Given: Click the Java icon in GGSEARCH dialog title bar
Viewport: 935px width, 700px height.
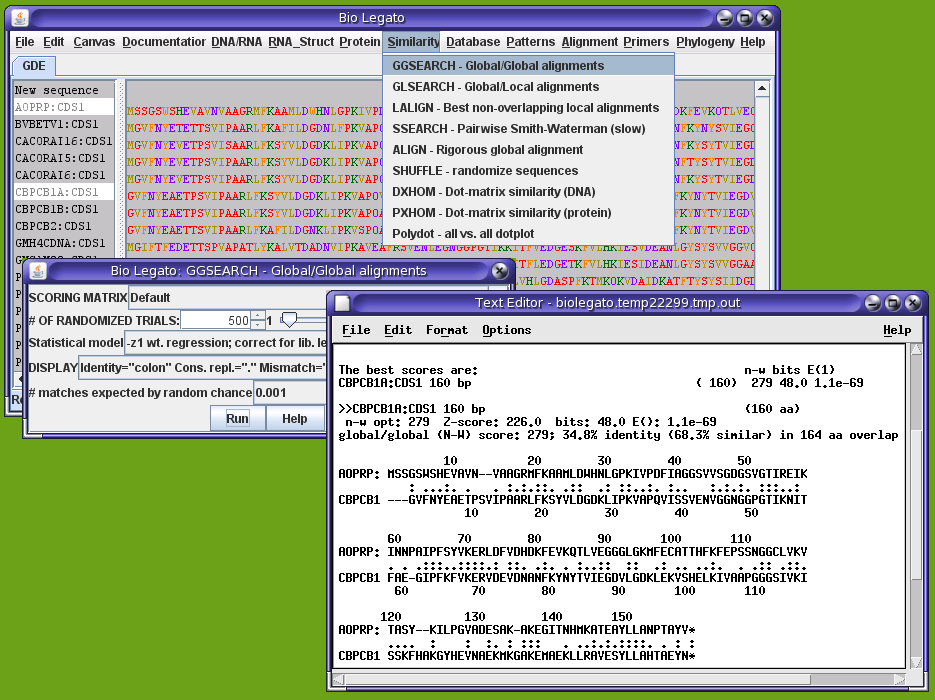Looking at the screenshot, I should (x=38, y=271).
